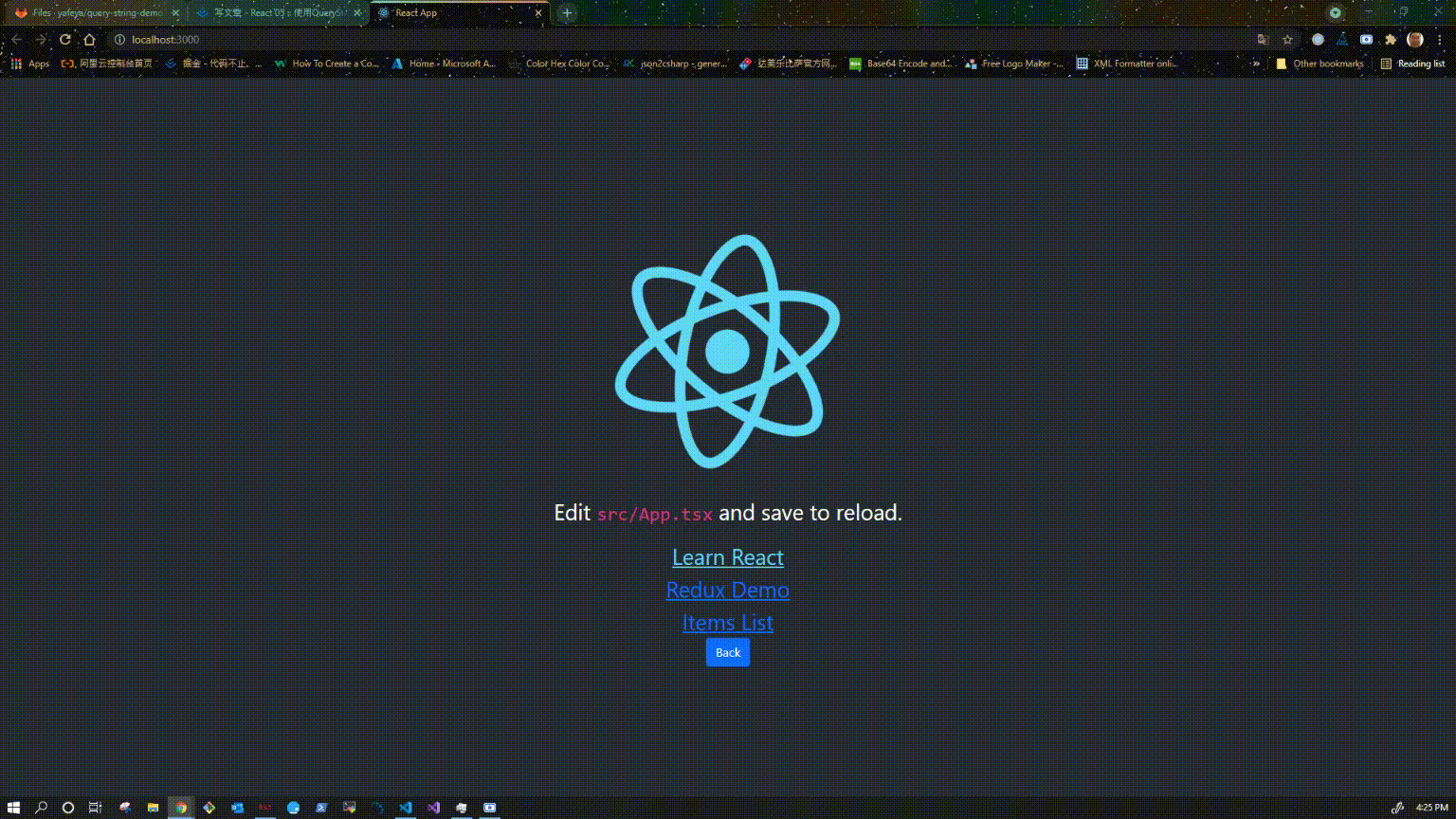Screen dimensions: 1456x819
Task: Go to the browser home page
Action: (x=89, y=40)
